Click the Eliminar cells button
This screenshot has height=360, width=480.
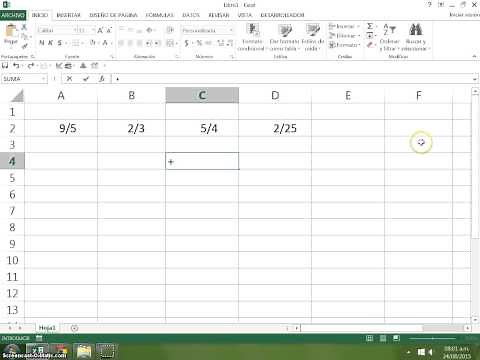point(344,35)
